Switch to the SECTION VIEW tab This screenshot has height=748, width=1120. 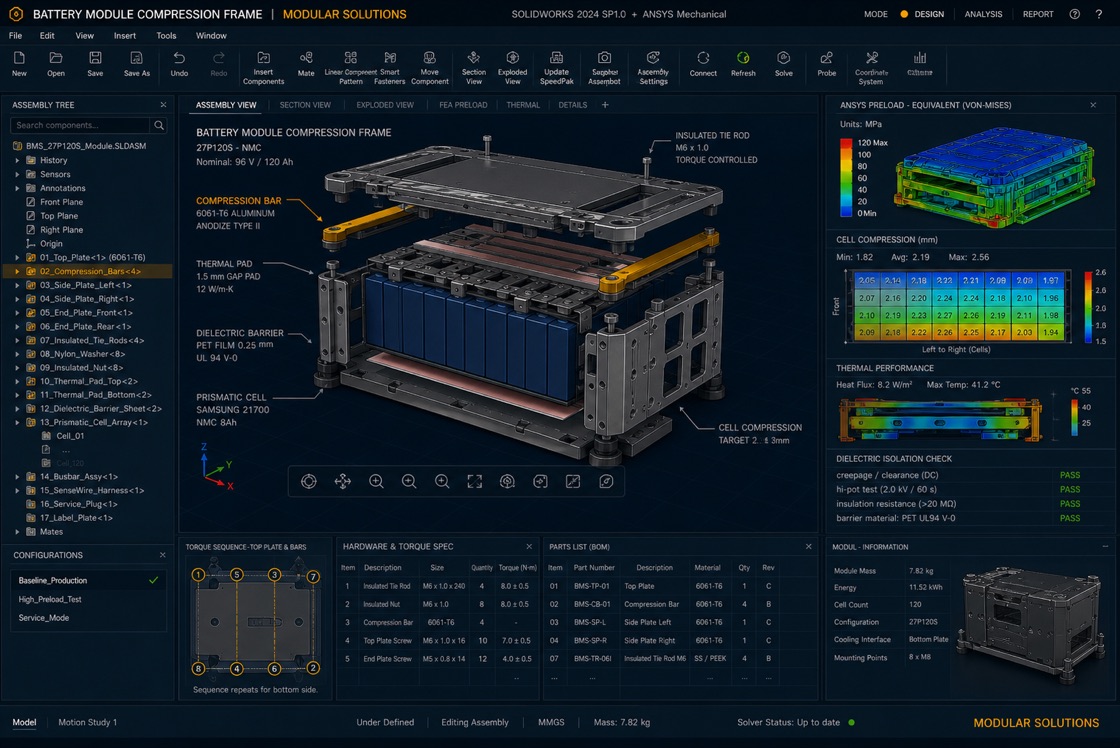point(305,105)
